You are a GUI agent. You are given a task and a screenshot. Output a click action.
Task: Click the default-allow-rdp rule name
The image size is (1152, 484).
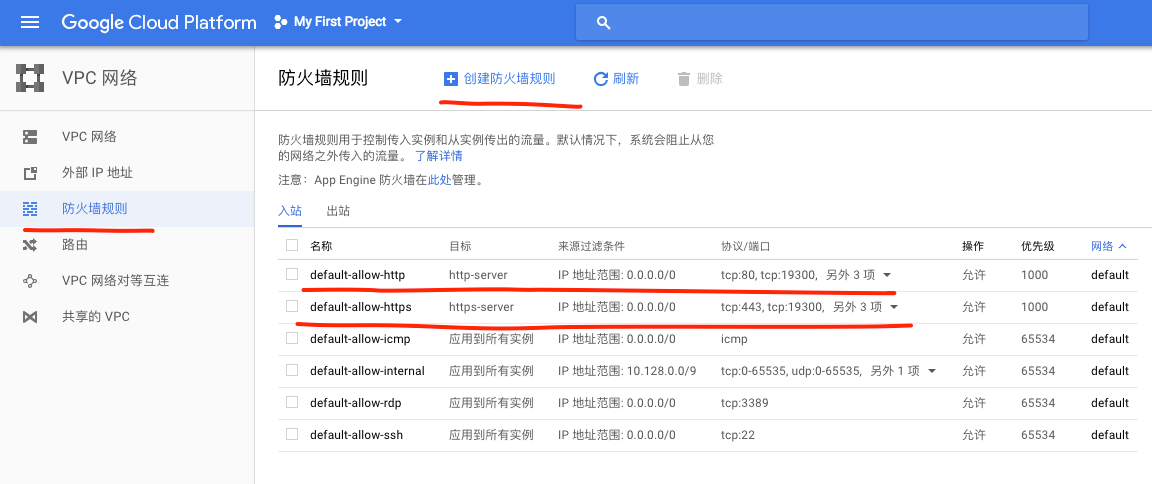356,402
